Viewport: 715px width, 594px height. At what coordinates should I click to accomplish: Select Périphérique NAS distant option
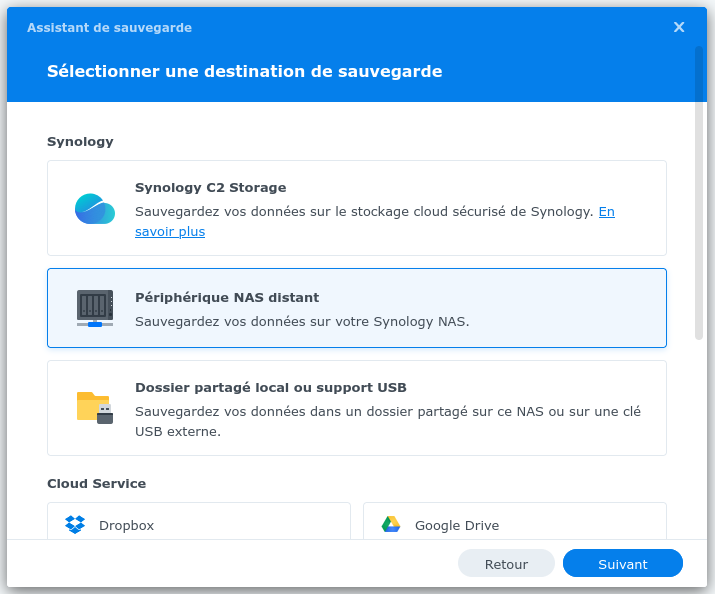(x=357, y=308)
